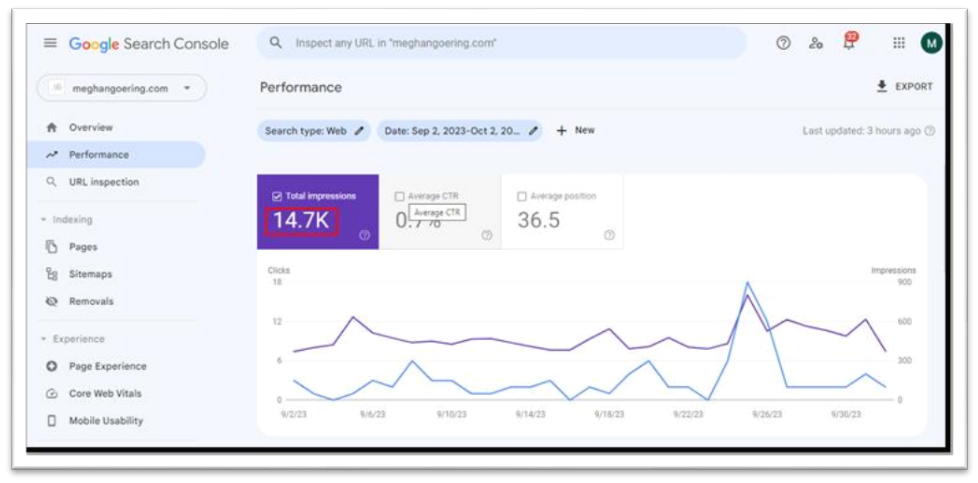Image resolution: width=978 pixels, height=483 pixels.
Task: Open URL inspection in sidebar
Action: click(x=103, y=182)
